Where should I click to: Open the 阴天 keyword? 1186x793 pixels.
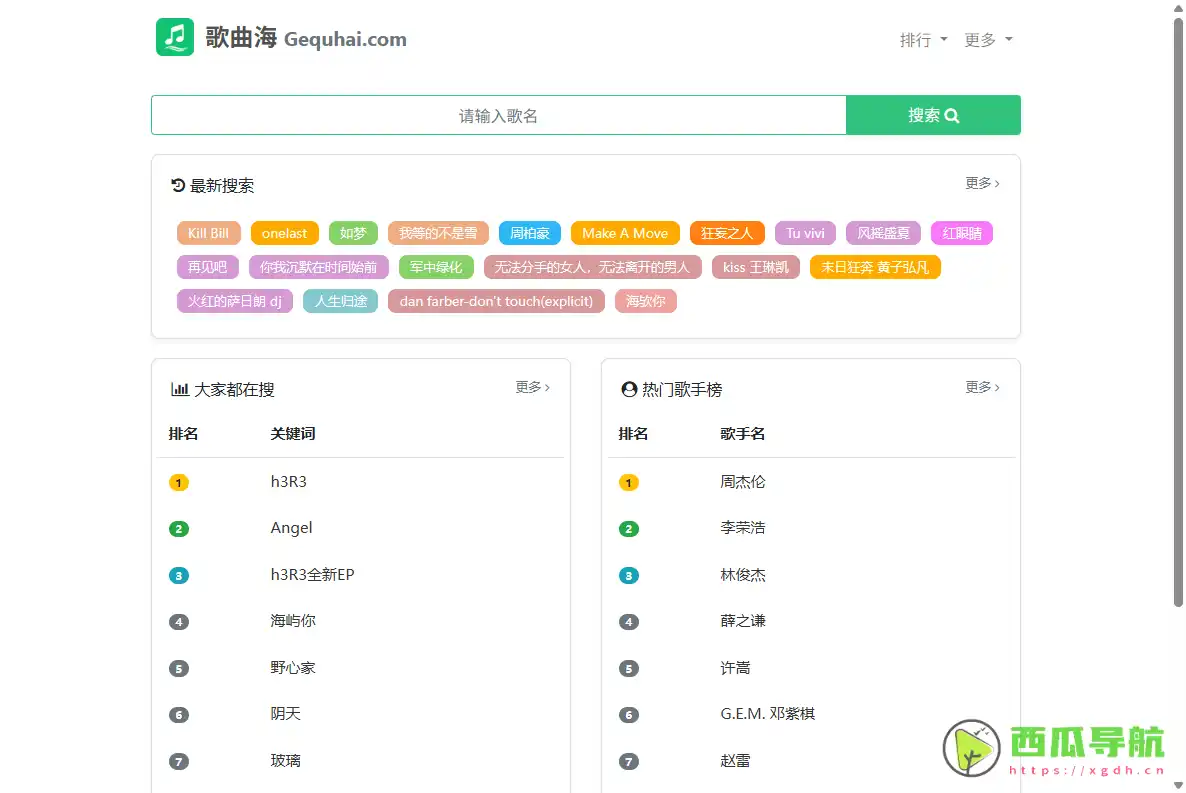point(285,714)
